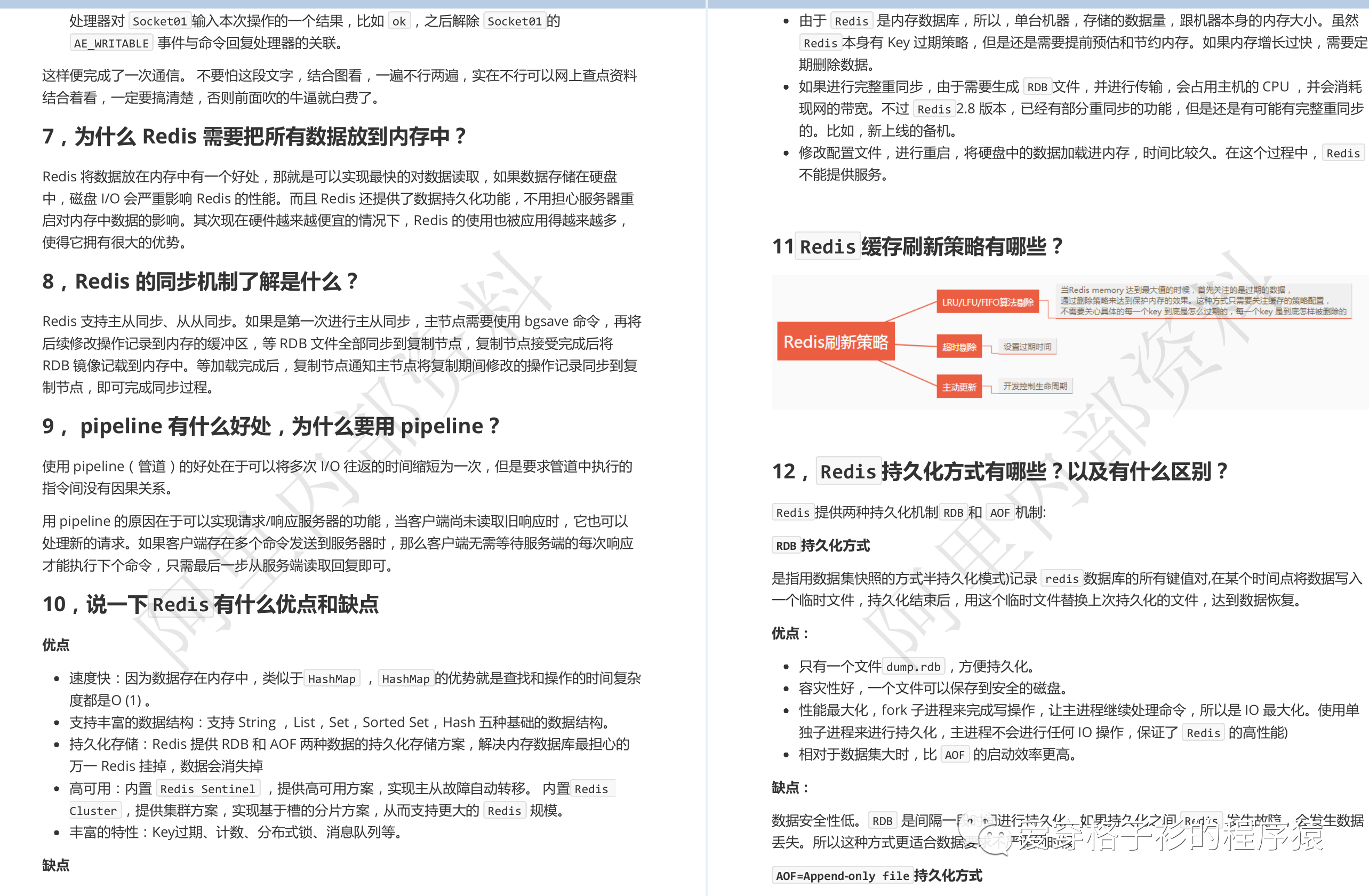Click the pipeline question heading number 9
Image resolution: width=1369 pixels, height=896 pixels.
[x=270, y=426]
